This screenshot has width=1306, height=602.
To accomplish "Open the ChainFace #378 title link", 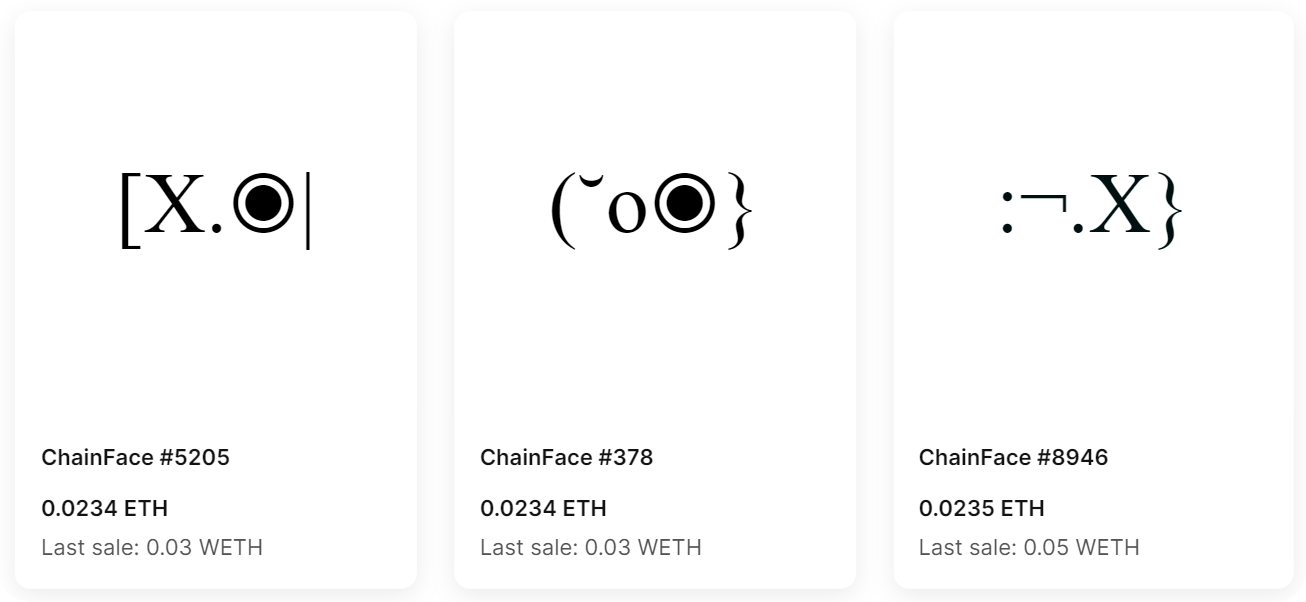I will tap(566, 458).
